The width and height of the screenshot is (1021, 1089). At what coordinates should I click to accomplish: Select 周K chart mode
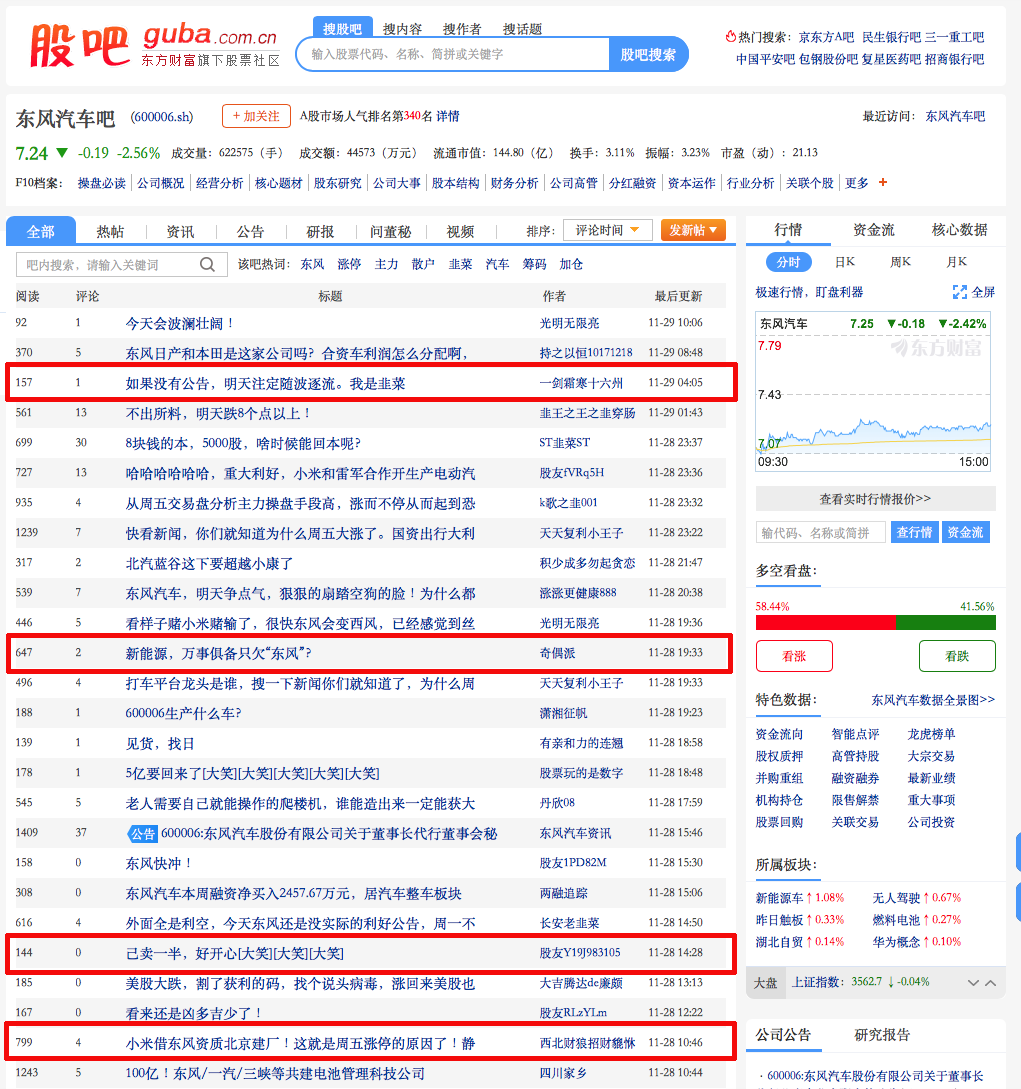900,262
